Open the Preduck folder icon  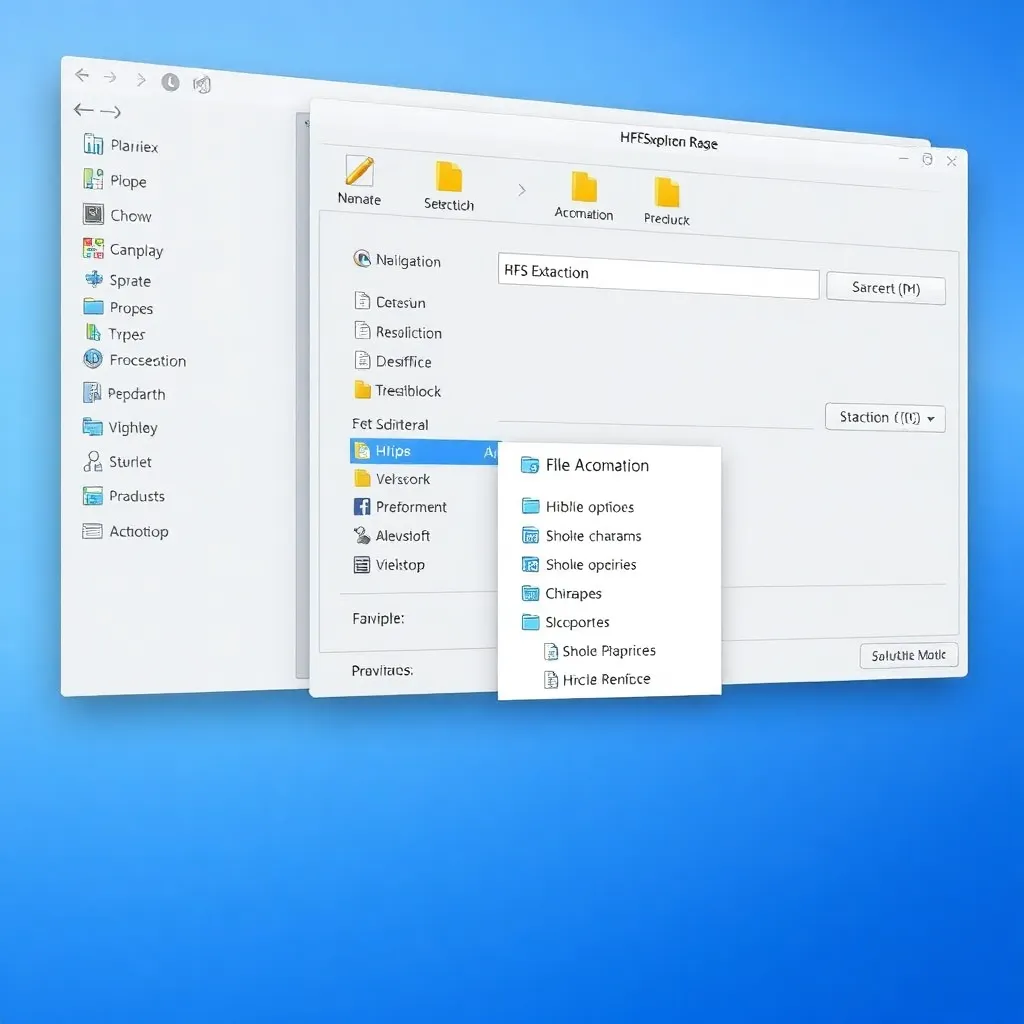point(667,192)
